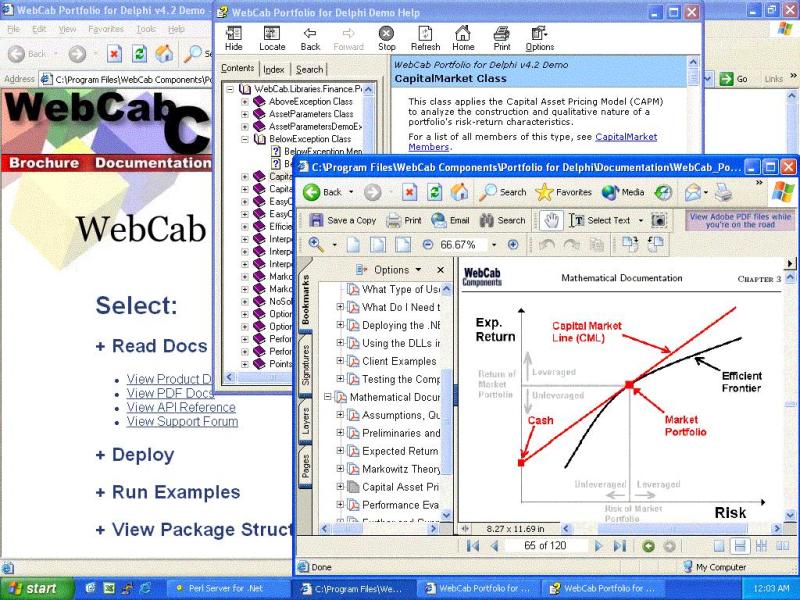Click Save a Copy in PDF toolbar
This screenshot has height=600, width=800.
343,220
